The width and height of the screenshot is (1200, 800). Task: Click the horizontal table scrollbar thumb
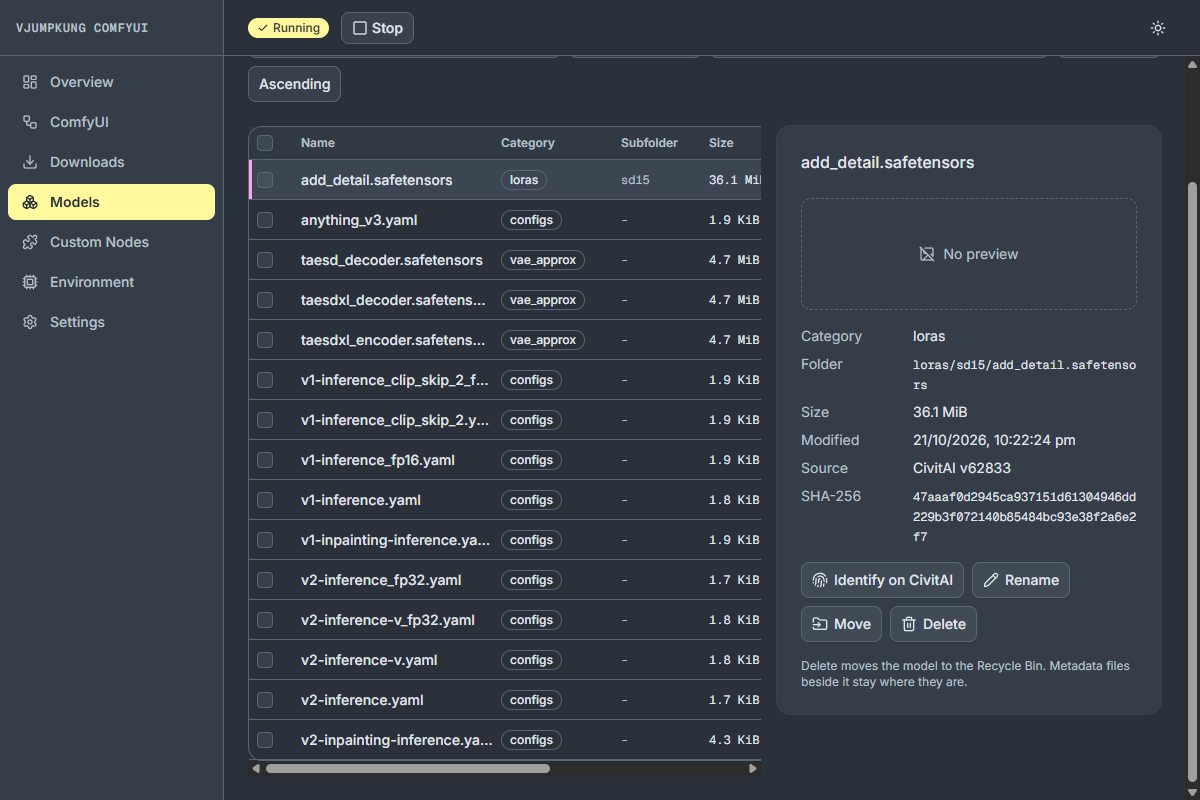click(x=407, y=768)
